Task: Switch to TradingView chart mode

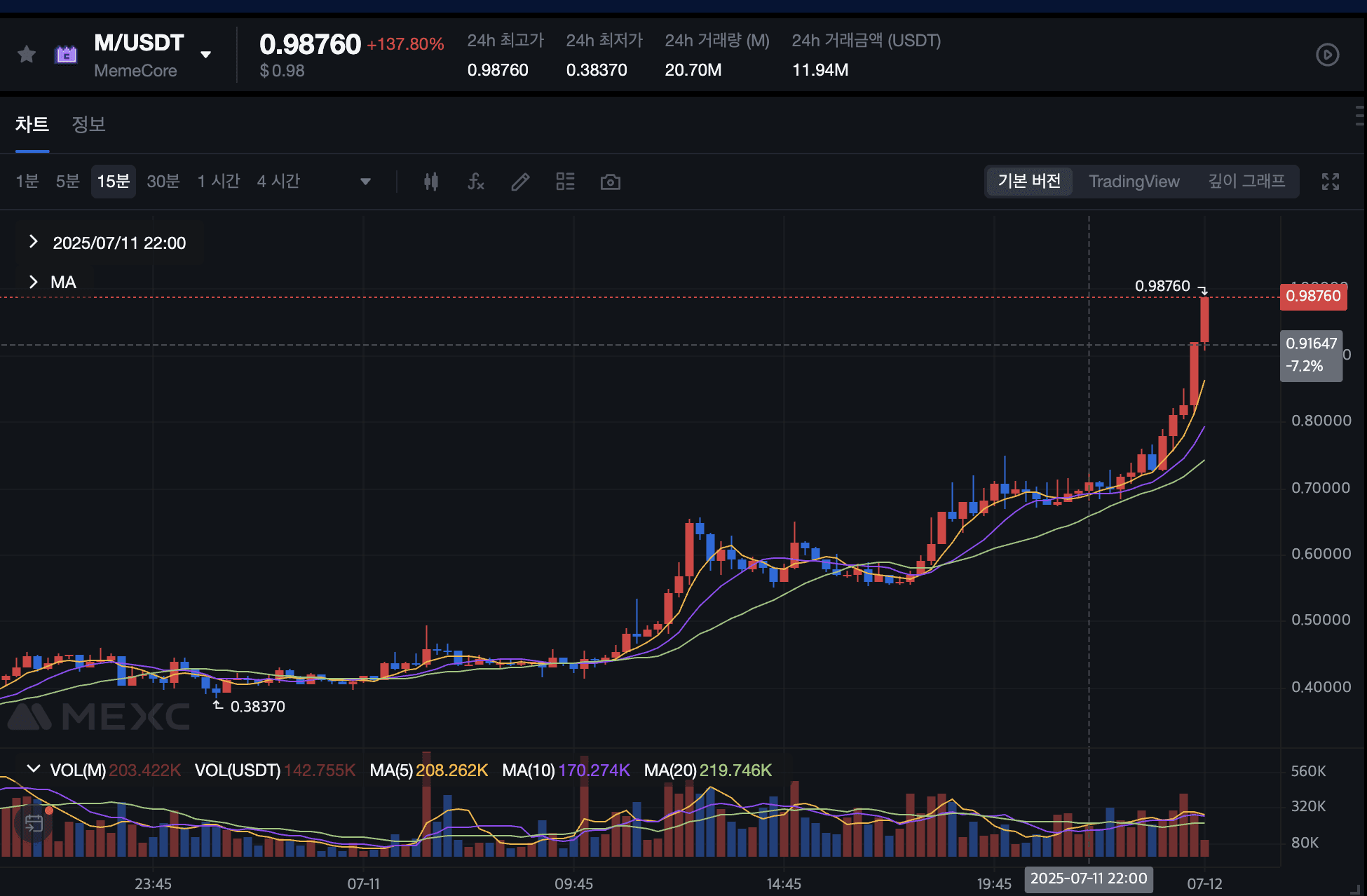Action: coord(1134,182)
